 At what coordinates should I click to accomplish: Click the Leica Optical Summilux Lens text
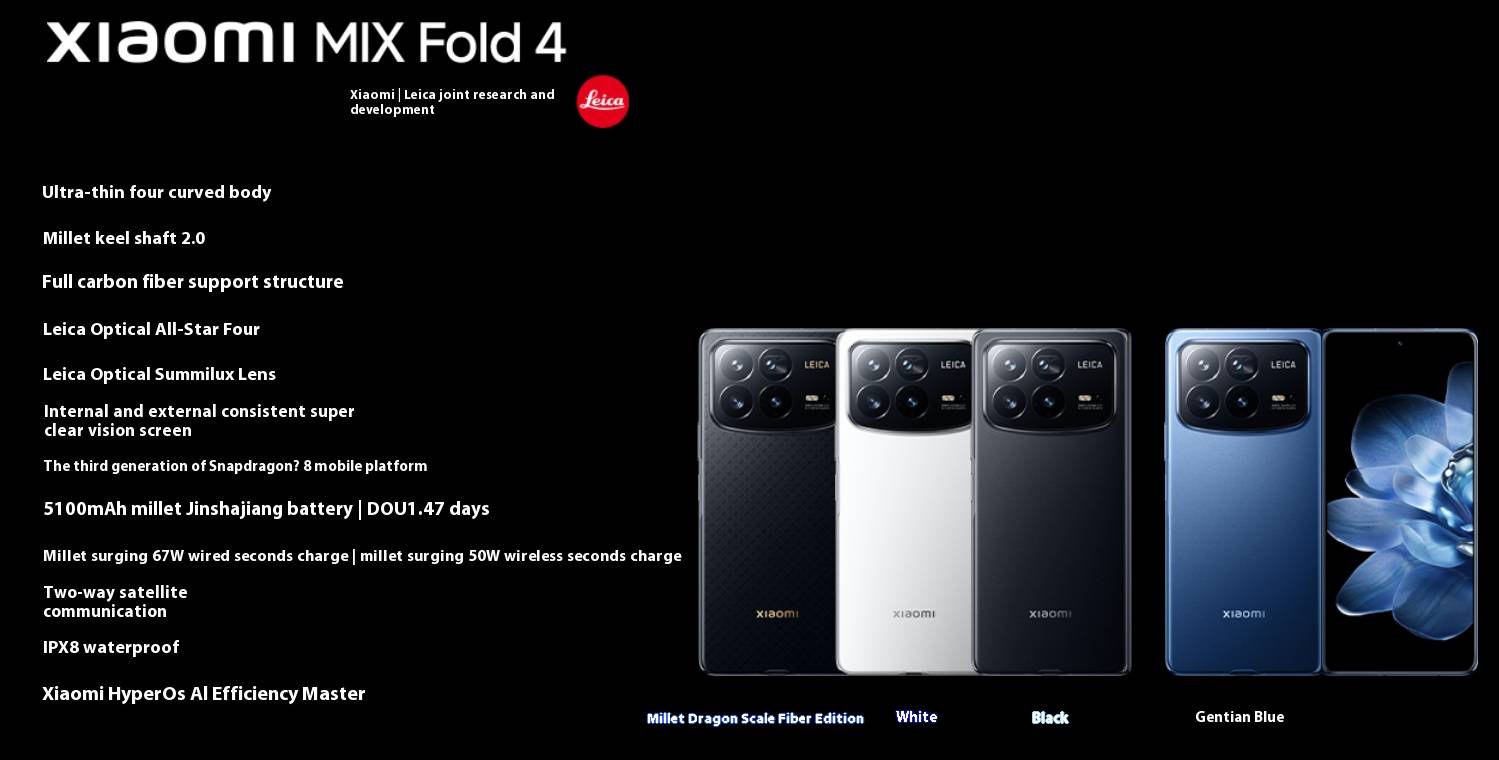159,374
